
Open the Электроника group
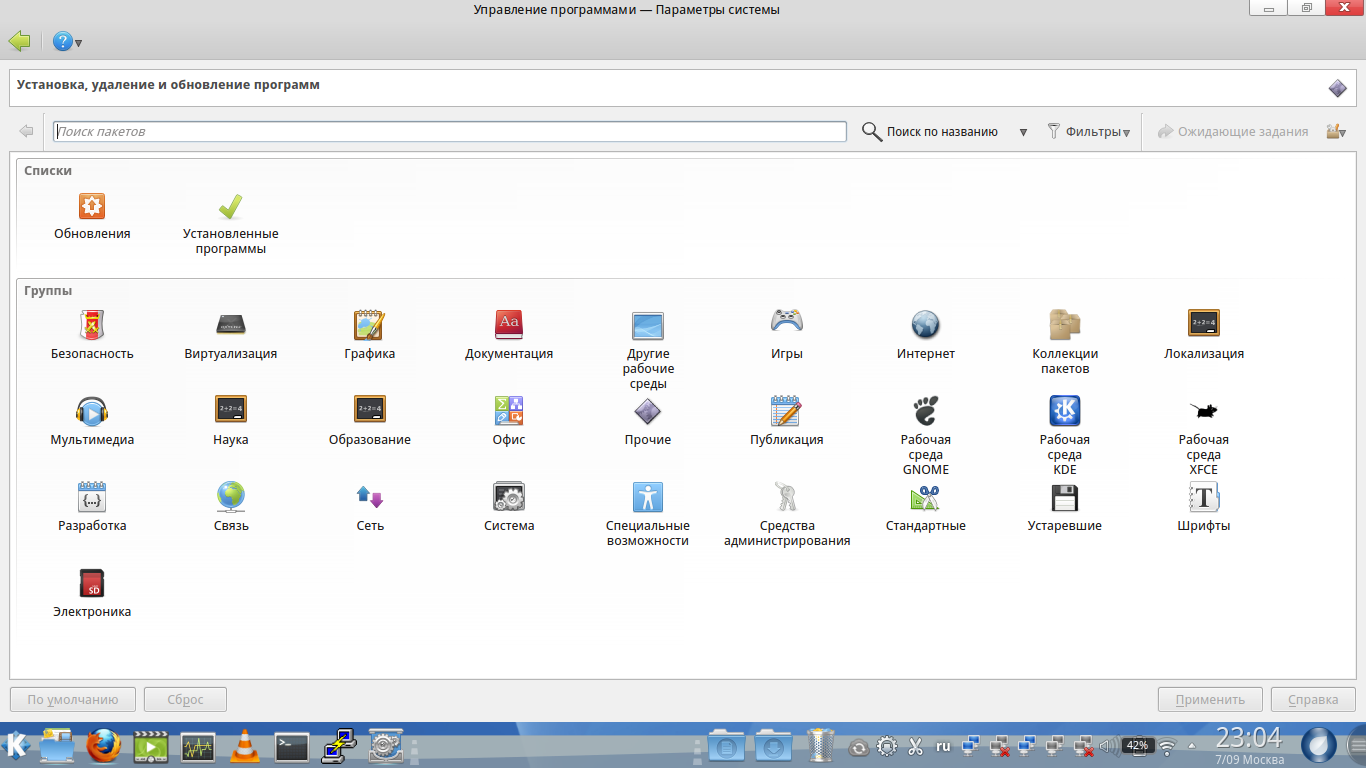pos(92,593)
